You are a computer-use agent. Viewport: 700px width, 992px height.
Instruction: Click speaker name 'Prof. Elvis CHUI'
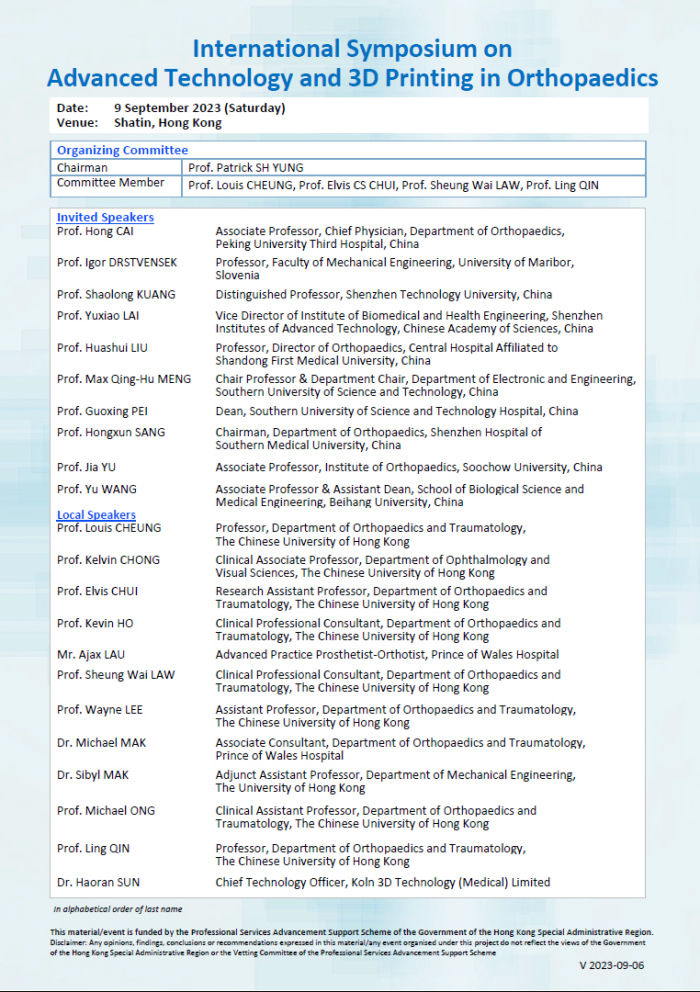tap(97, 592)
